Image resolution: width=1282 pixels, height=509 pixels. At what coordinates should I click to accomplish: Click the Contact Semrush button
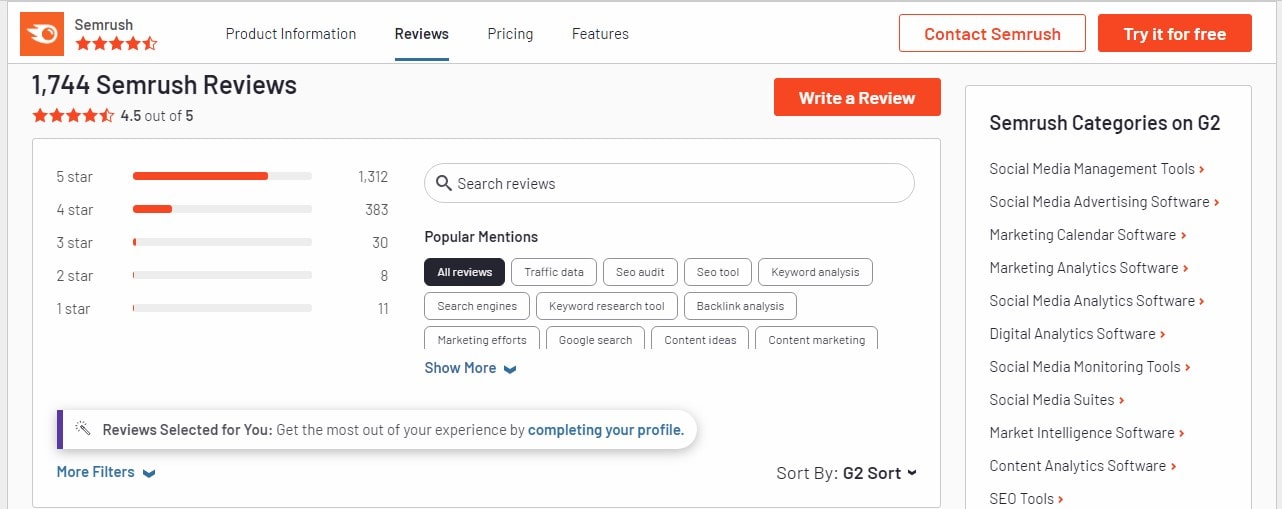pyautogui.click(x=992, y=33)
